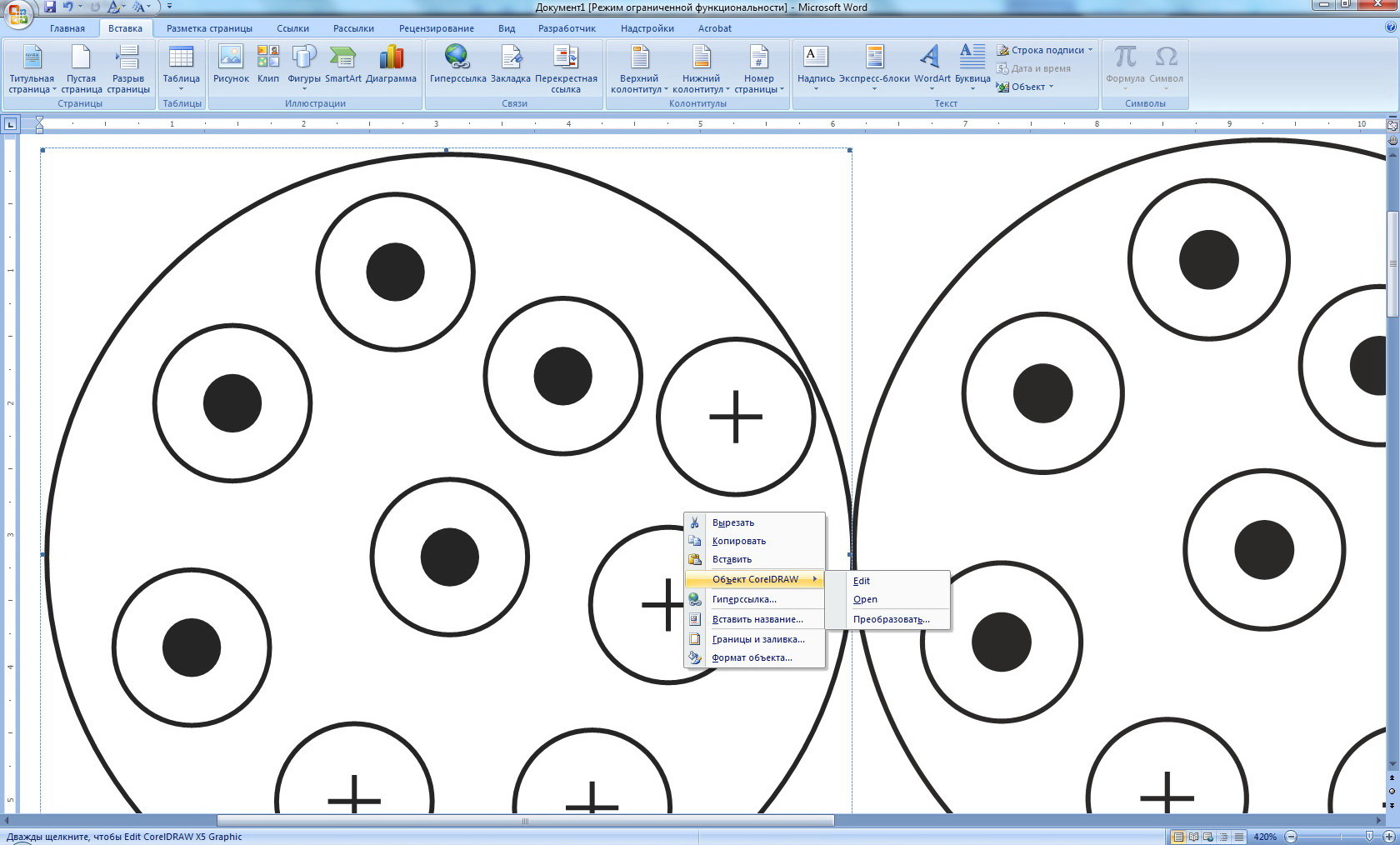Screen dimensions: 1400x845
Task: Click the 420% zoom level
Action: (x=1264, y=837)
